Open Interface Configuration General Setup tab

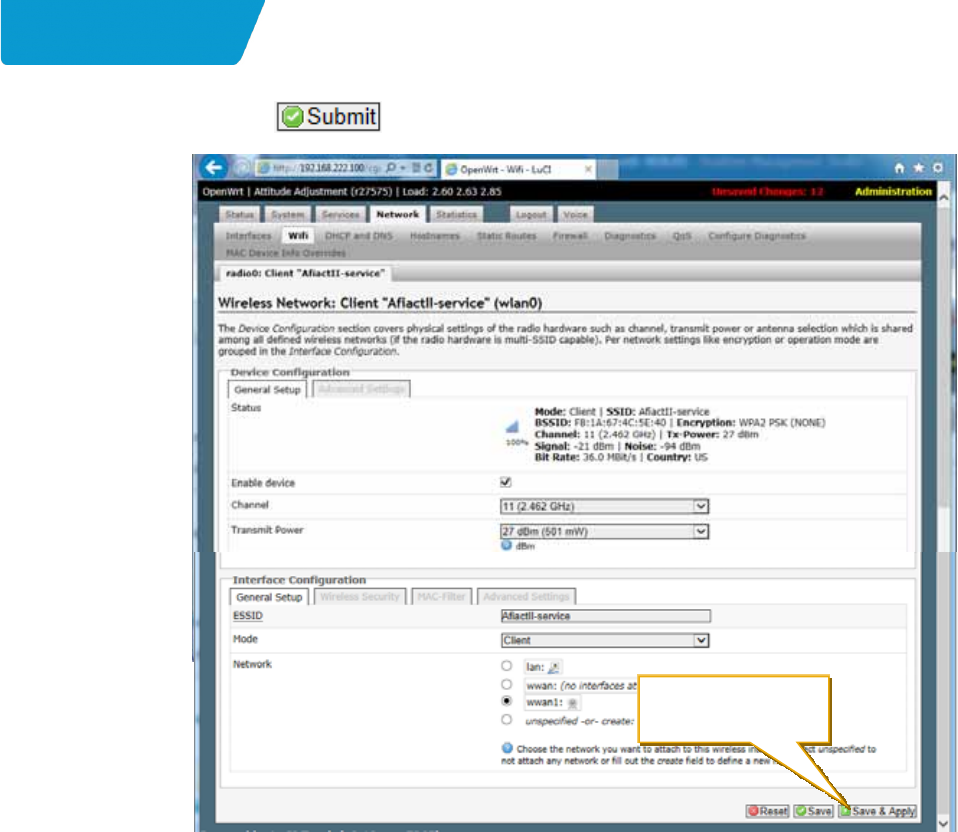[x=269, y=597]
